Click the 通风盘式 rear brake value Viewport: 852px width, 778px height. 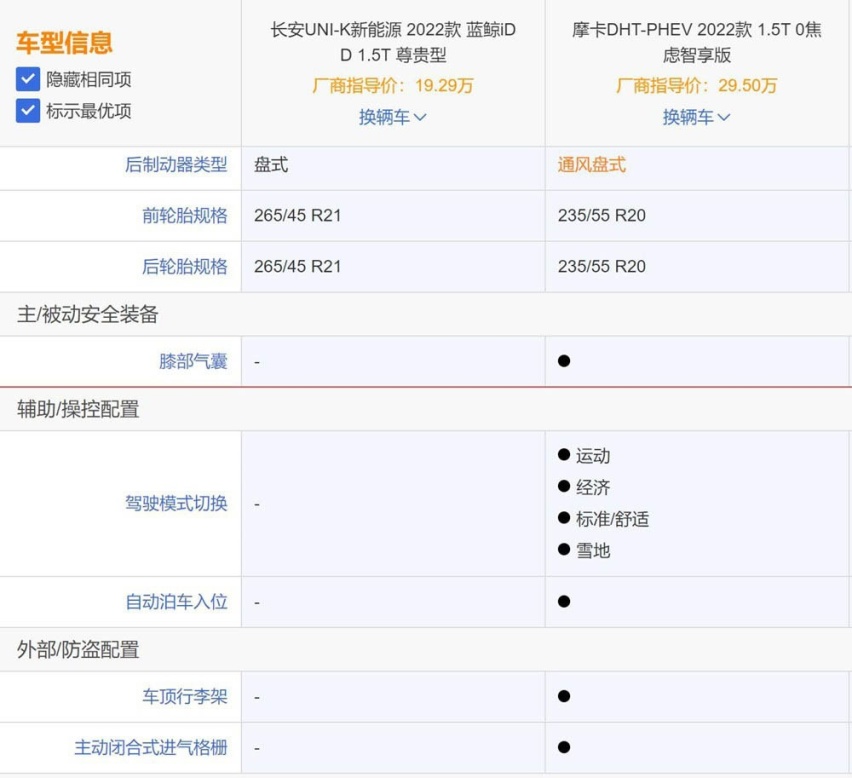pyautogui.click(x=592, y=164)
